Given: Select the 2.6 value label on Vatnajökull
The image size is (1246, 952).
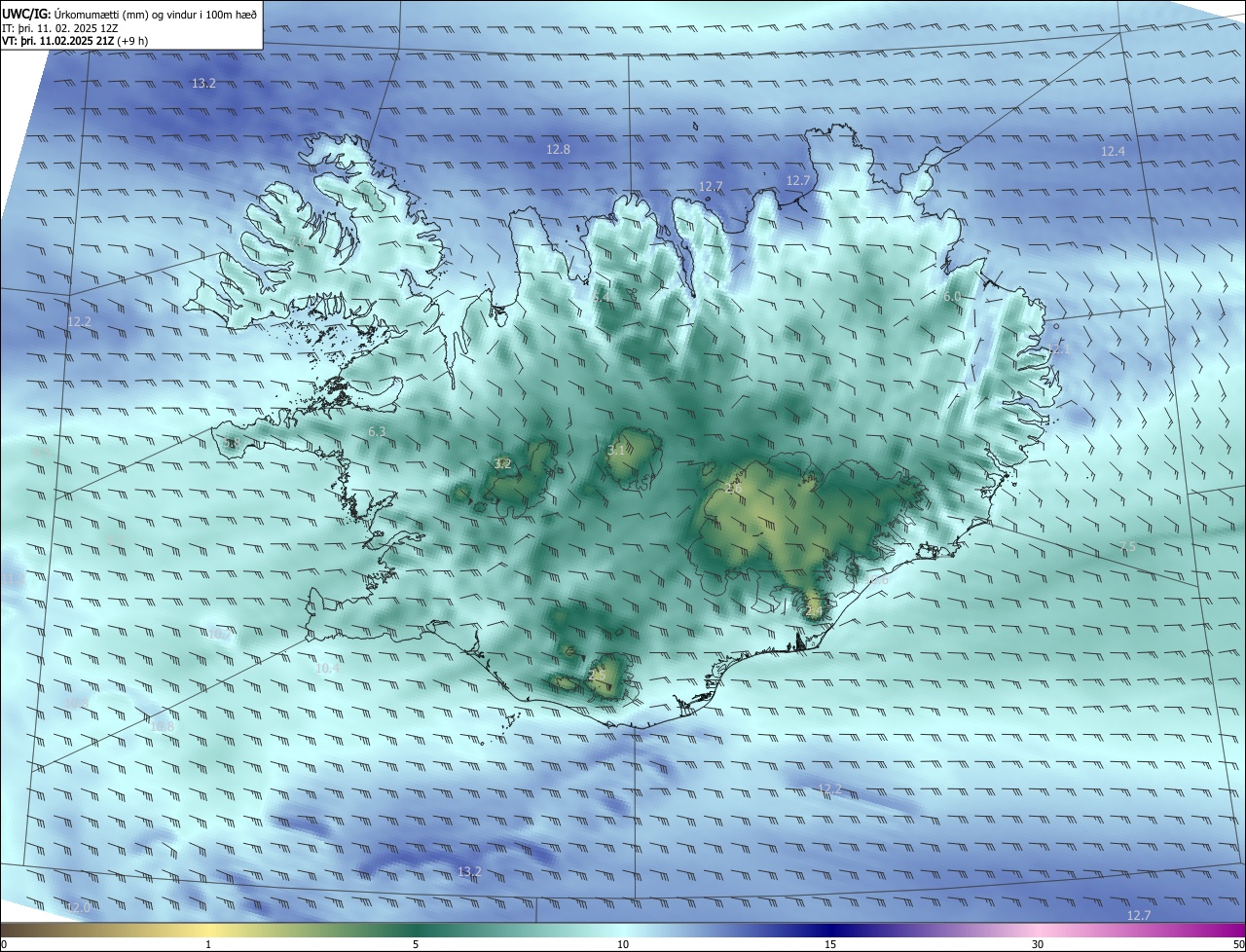Looking at the screenshot, I should tap(732, 488).
